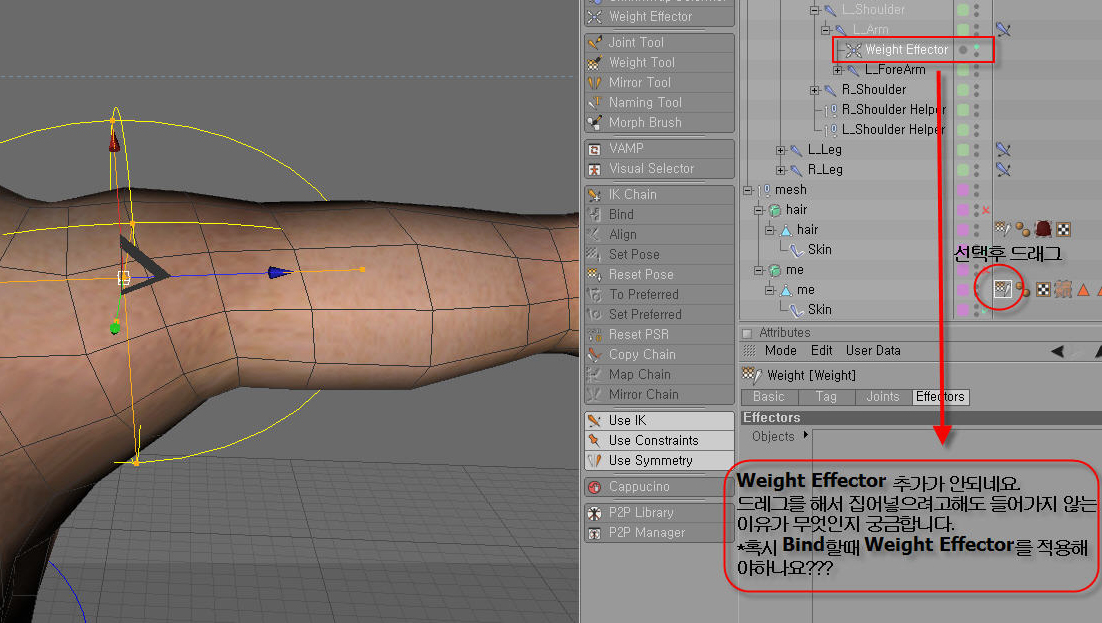
Task: Select the IK tag on L_Arm row
Action: (x=1003, y=30)
